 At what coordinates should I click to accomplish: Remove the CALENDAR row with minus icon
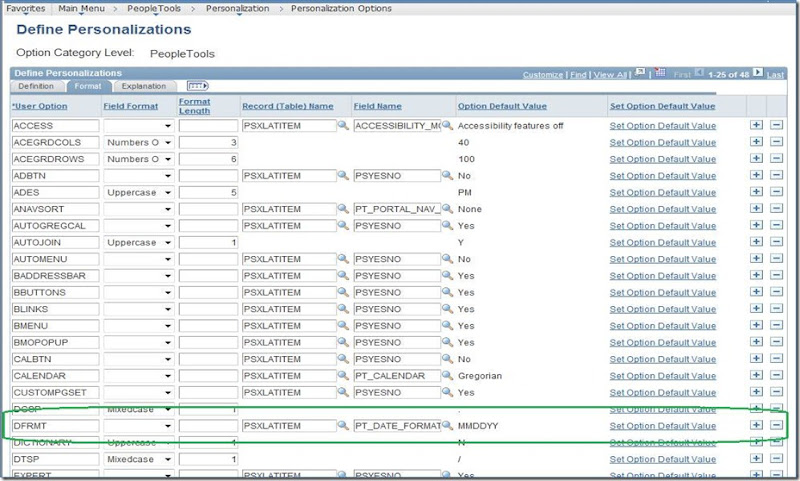tap(777, 376)
